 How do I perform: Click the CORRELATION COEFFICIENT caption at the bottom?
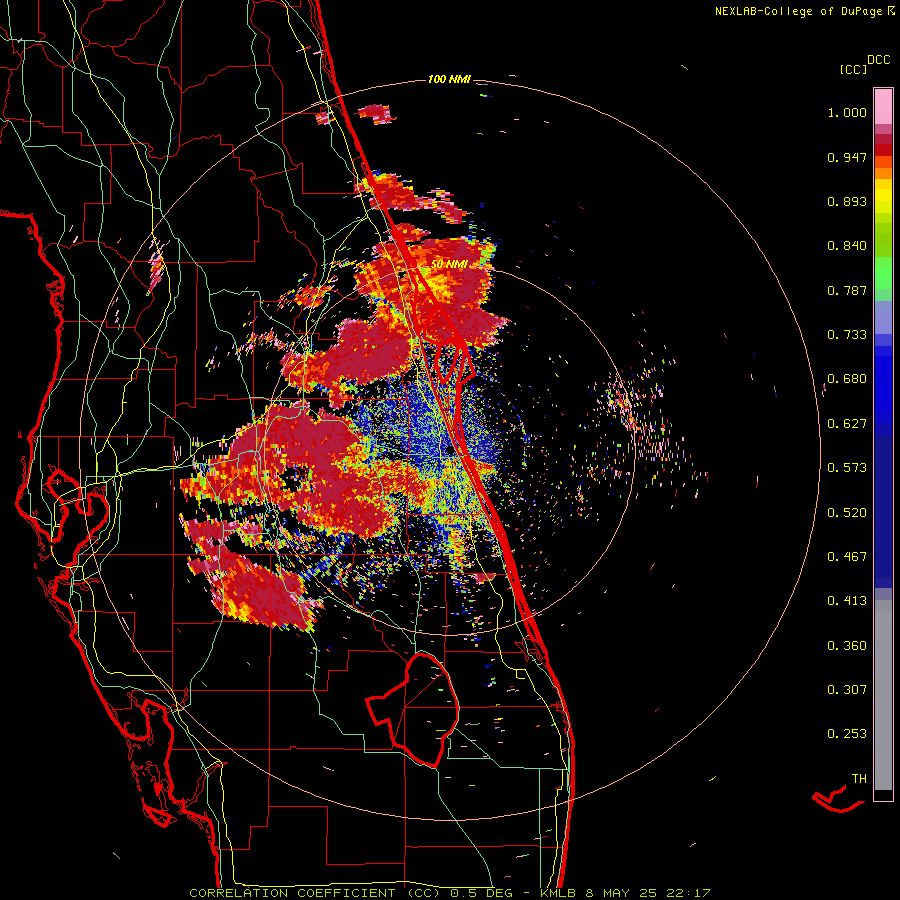point(450,893)
